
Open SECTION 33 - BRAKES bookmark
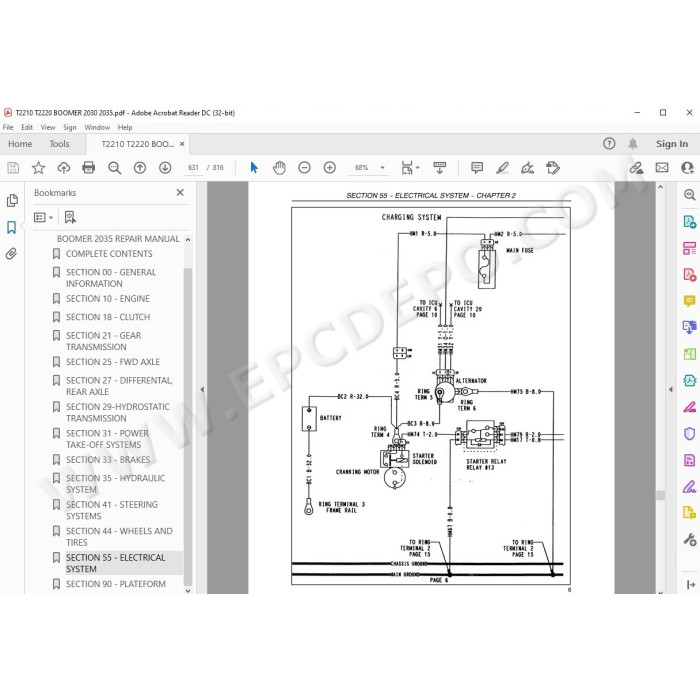(x=108, y=460)
